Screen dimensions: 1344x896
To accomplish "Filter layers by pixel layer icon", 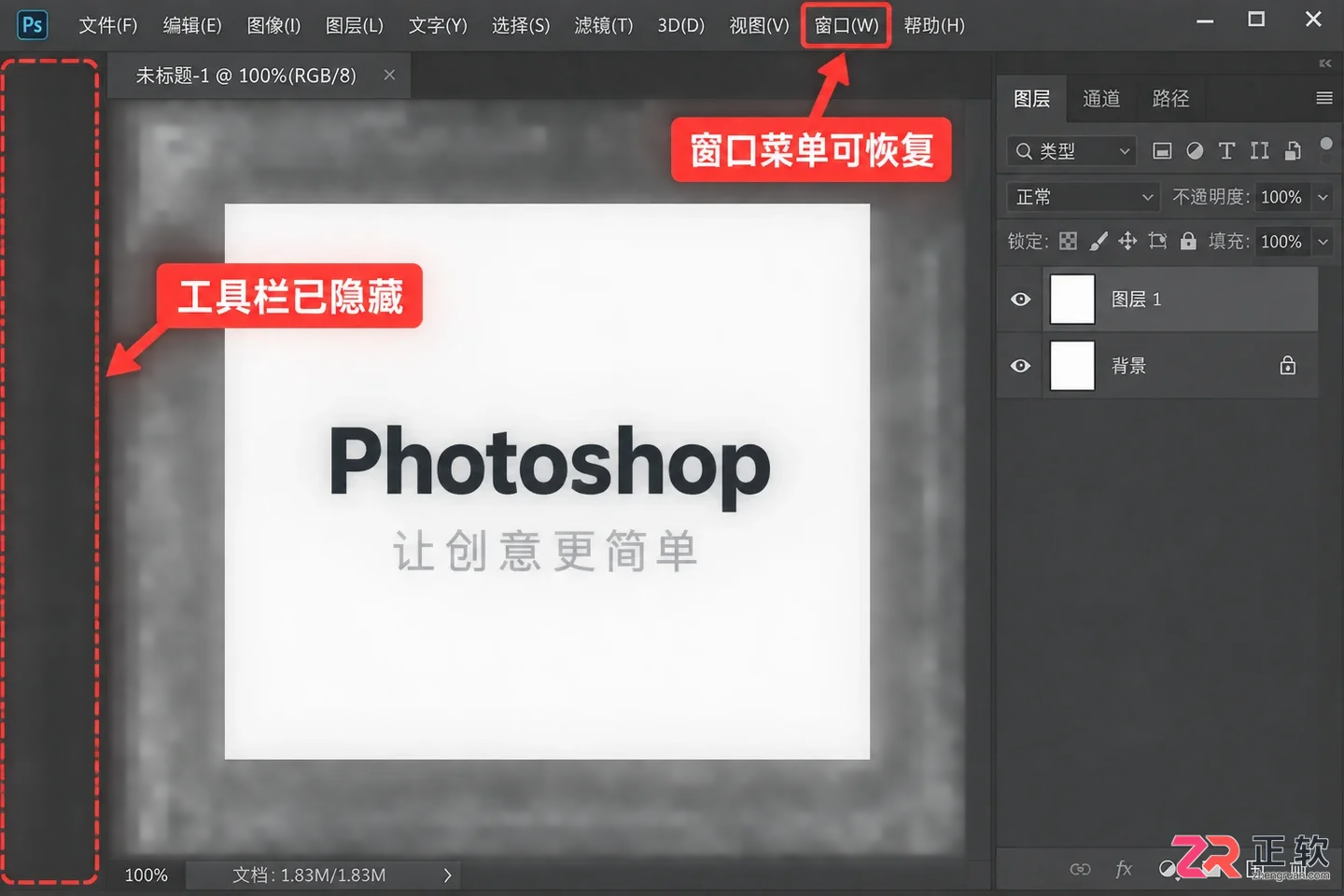I will coord(1162,151).
